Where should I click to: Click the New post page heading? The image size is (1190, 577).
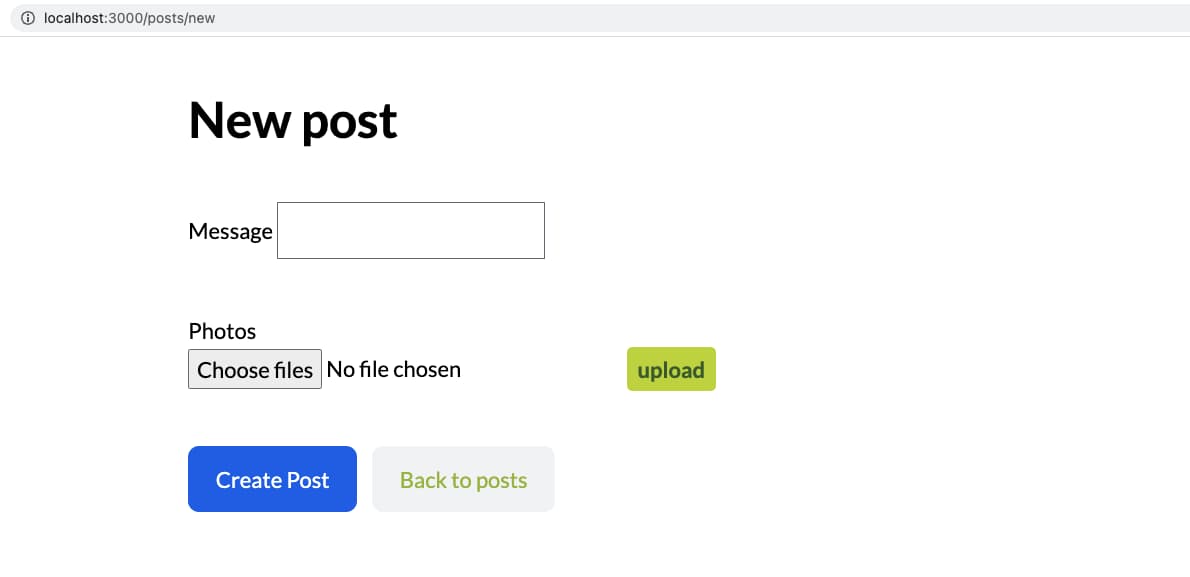(292, 120)
